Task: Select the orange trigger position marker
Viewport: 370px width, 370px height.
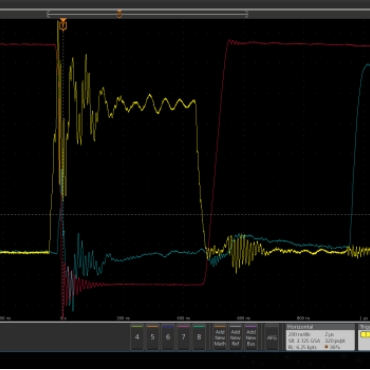Action: pos(63,24)
